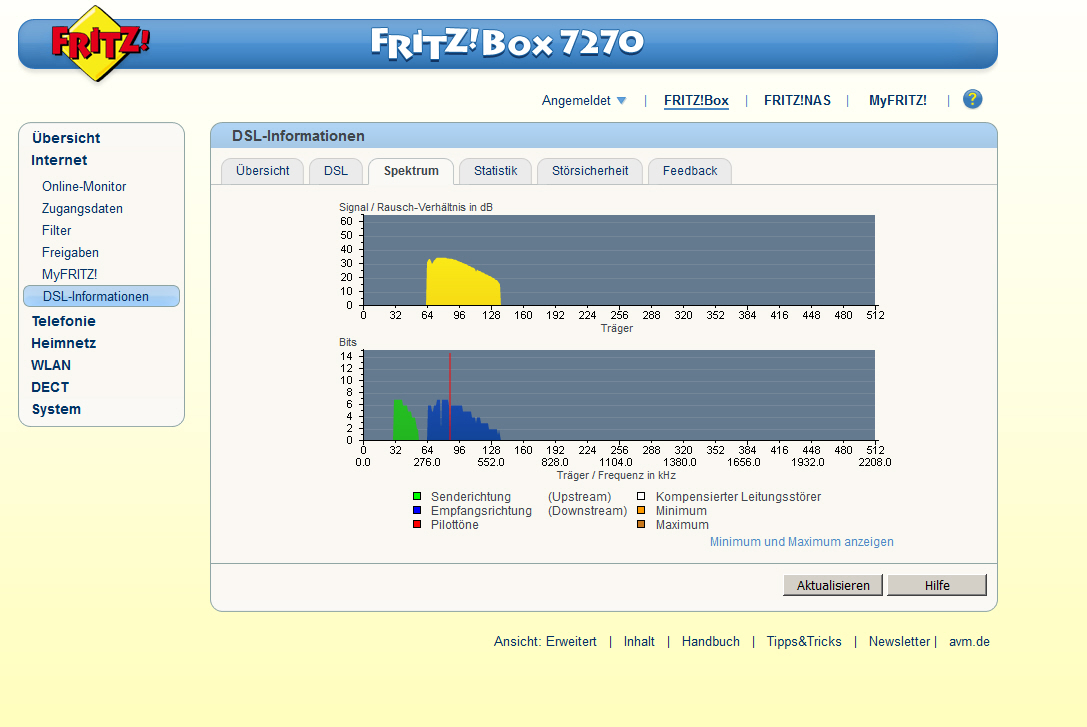Open the Inhalt footer link

click(638, 641)
